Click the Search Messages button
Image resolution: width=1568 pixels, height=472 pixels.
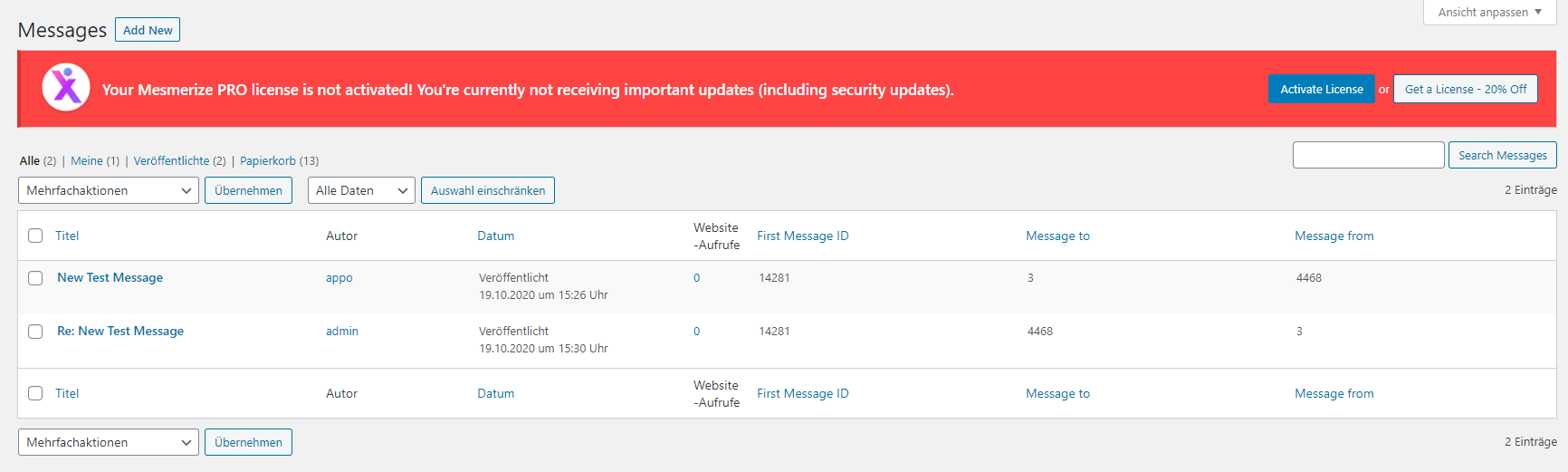(x=1503, y=155)
